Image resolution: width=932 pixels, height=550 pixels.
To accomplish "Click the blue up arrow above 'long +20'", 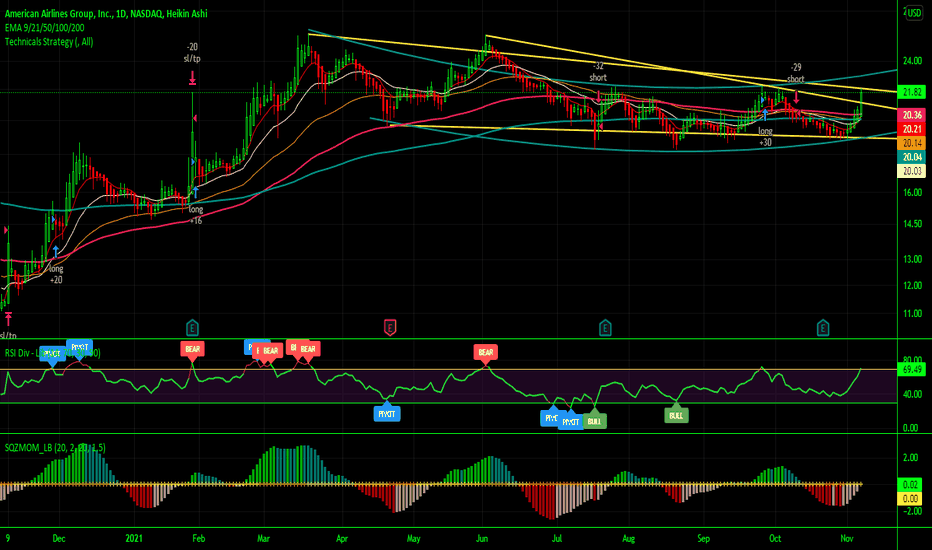I will pos(56,252).
